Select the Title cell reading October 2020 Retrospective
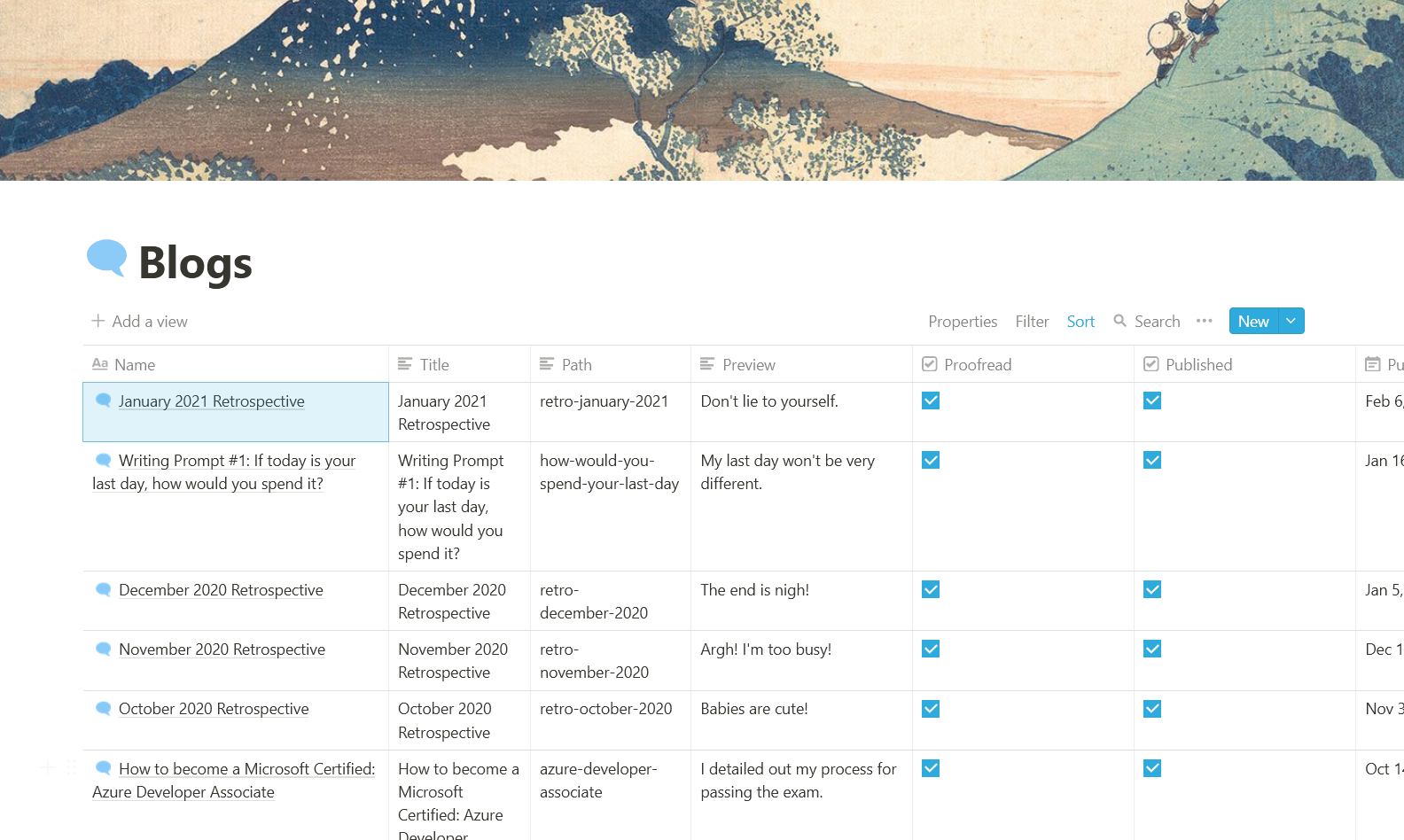 tap(459, 720)
